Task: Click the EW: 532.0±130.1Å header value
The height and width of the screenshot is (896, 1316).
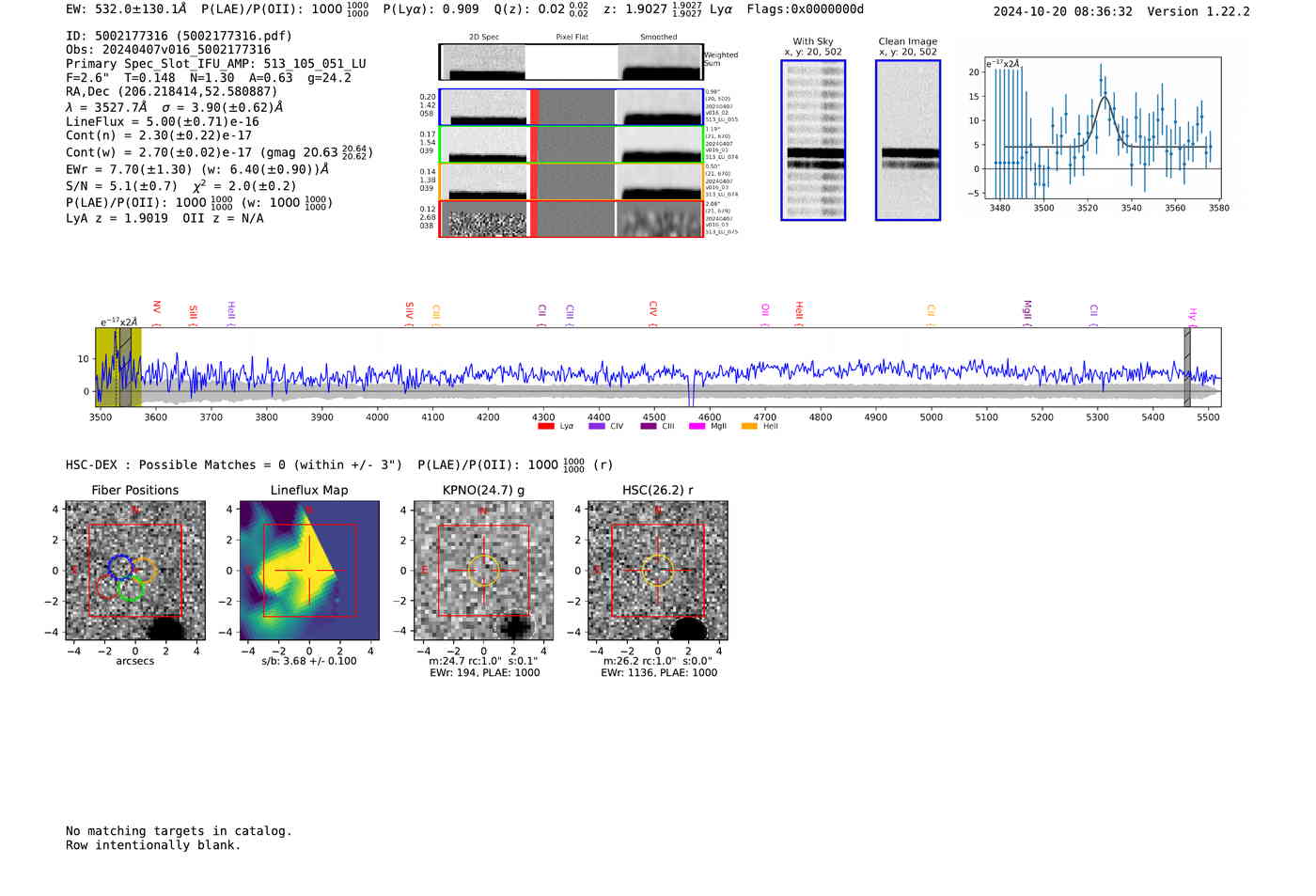Action: coord(126,9)
